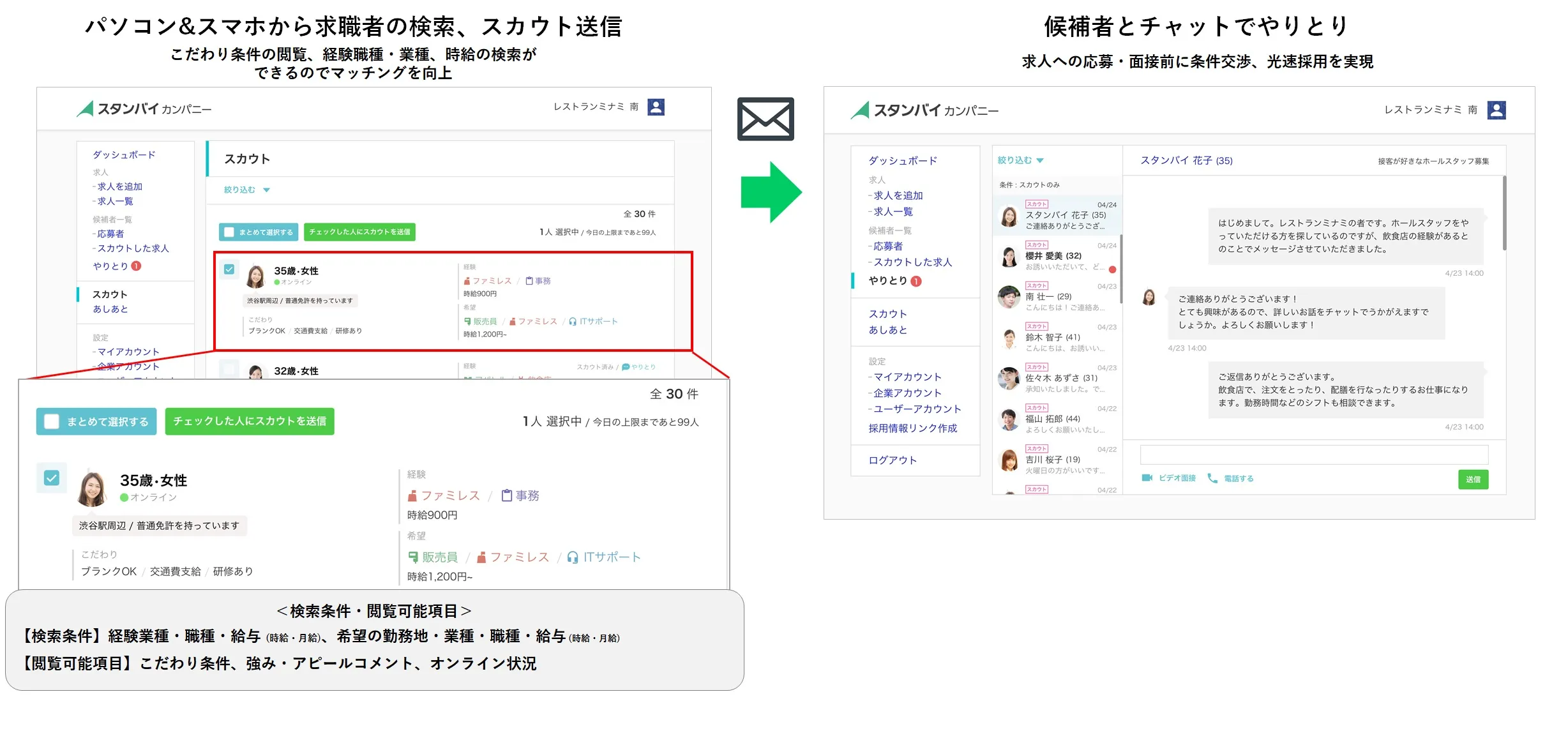The image size is (1568, 738).
Task: Click the Stanby Company logo in right panel
Action: coord(924,110)
